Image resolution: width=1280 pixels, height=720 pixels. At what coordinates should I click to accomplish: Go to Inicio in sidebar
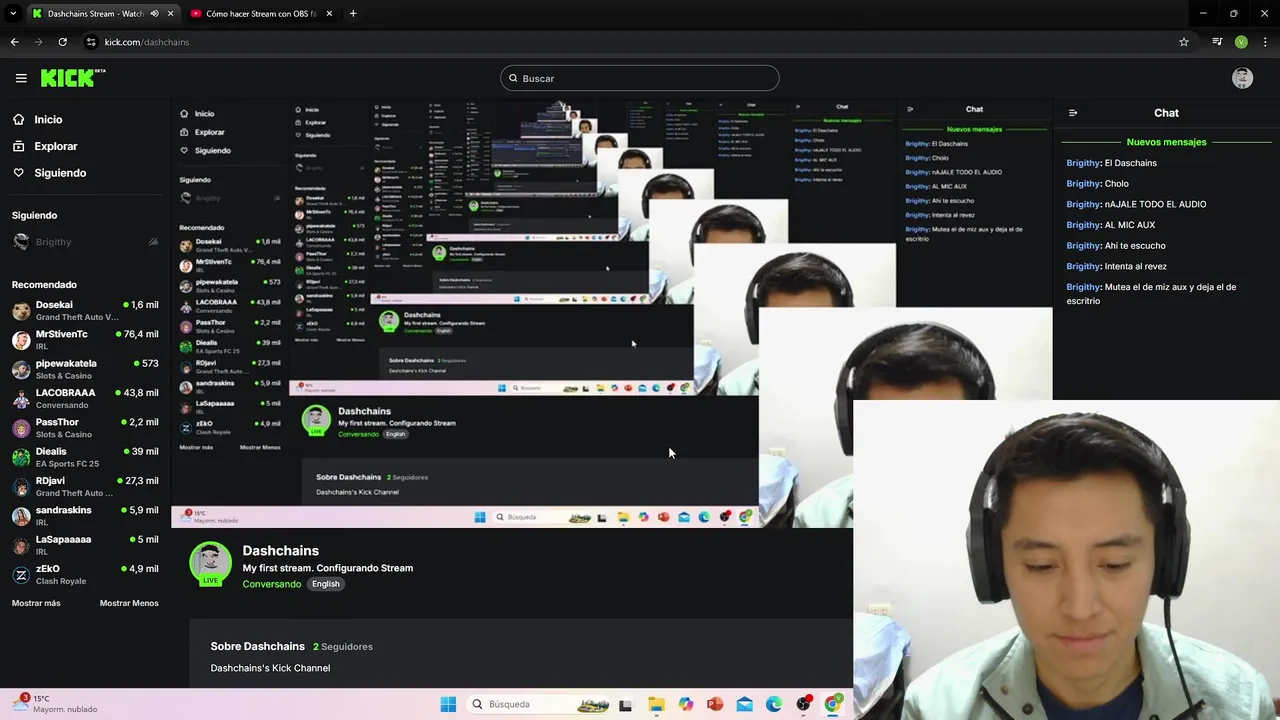point(48,119)
